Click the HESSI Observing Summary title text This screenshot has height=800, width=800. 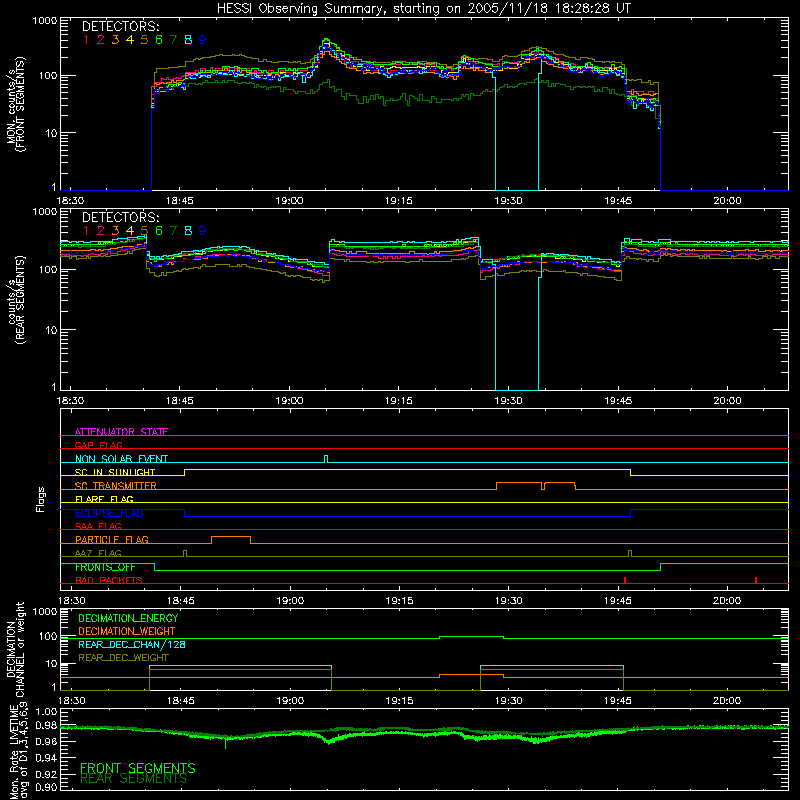point(423,8)
